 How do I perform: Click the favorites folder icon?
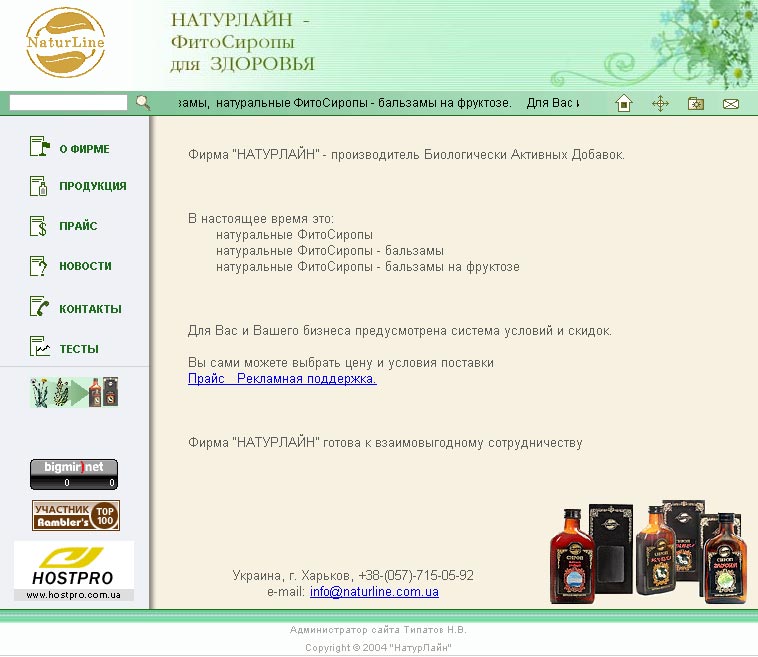[696, 103]
